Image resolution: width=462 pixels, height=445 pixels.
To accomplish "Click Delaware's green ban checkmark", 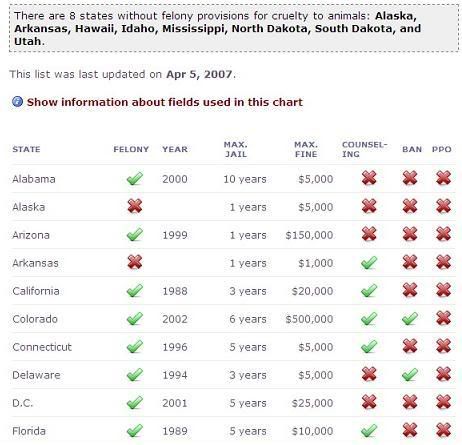I will click(x=410, y=375).
